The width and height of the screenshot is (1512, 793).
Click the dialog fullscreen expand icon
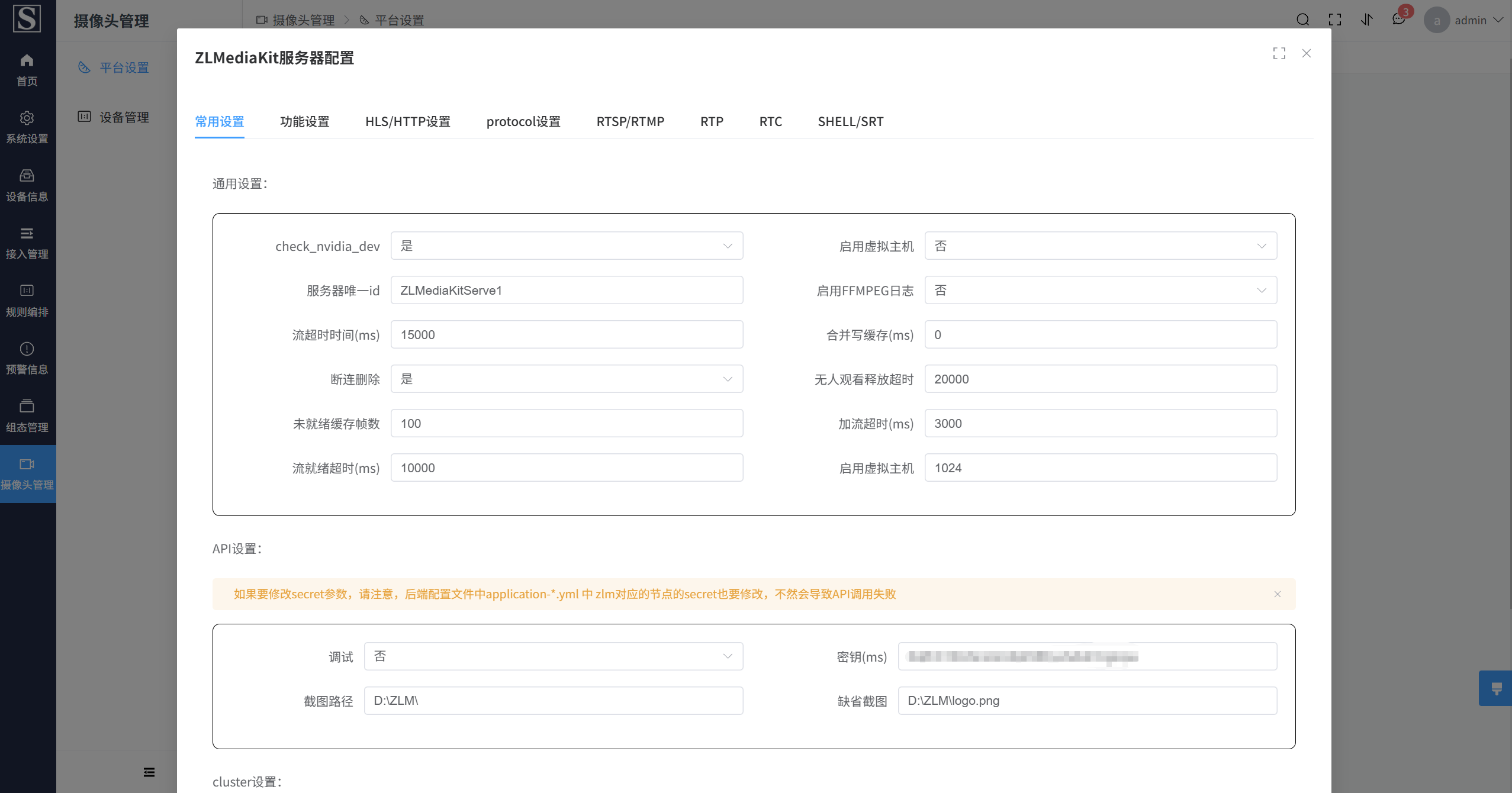[x=1279, y=53]
